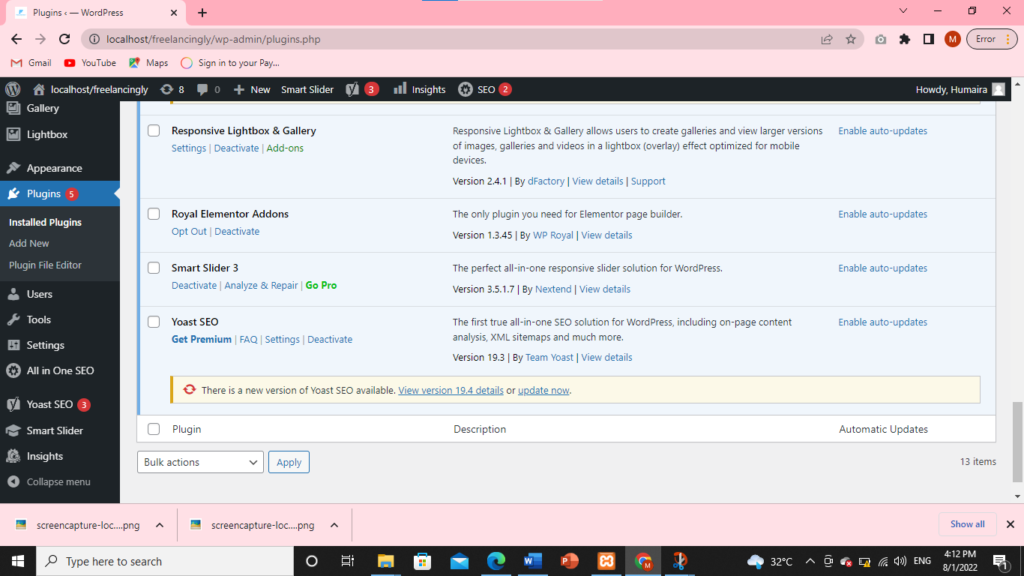This screenshot has height=576, width=1024.
Task: Open All in One SEO sidebar item
Action: [60, 370]
